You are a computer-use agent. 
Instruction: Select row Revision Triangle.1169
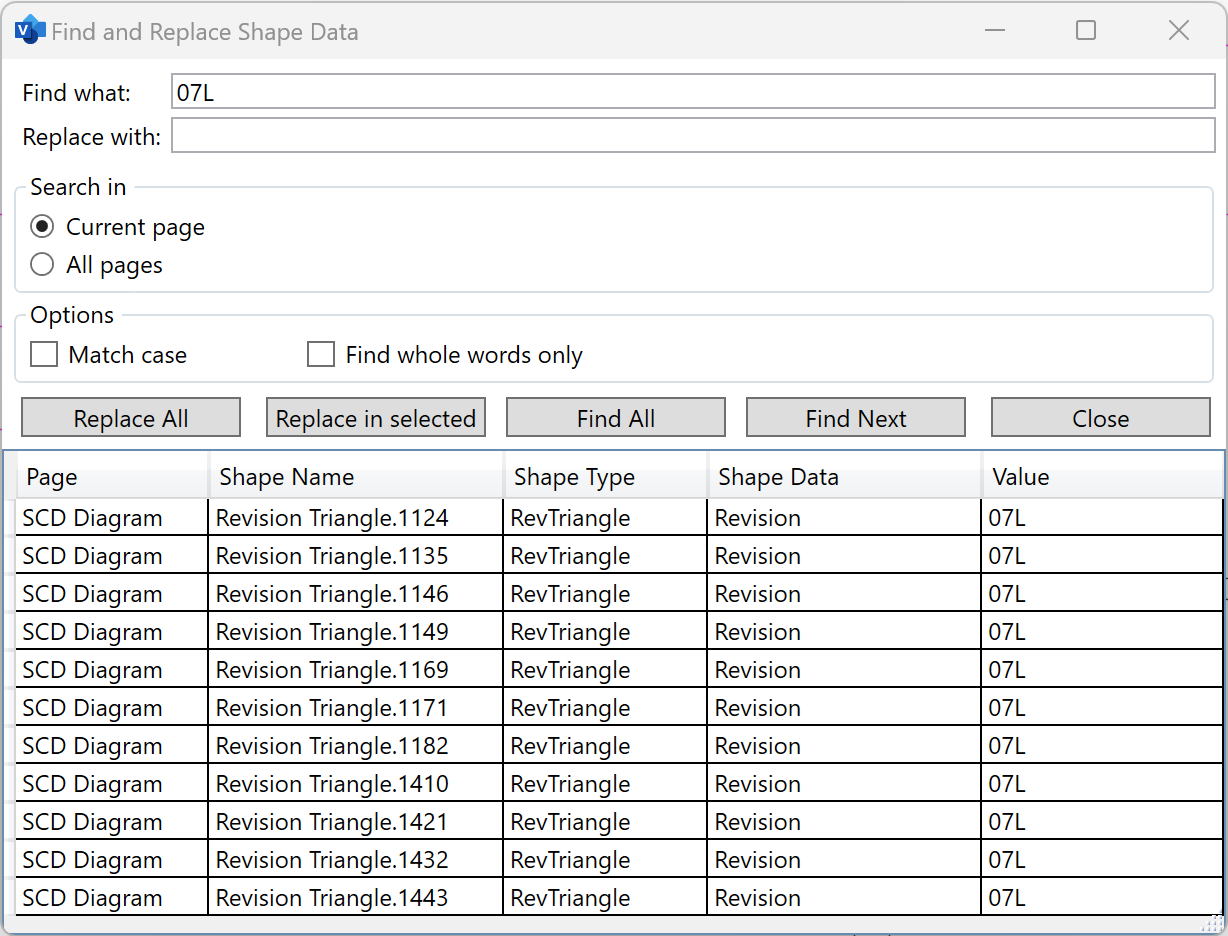[619, 670]
